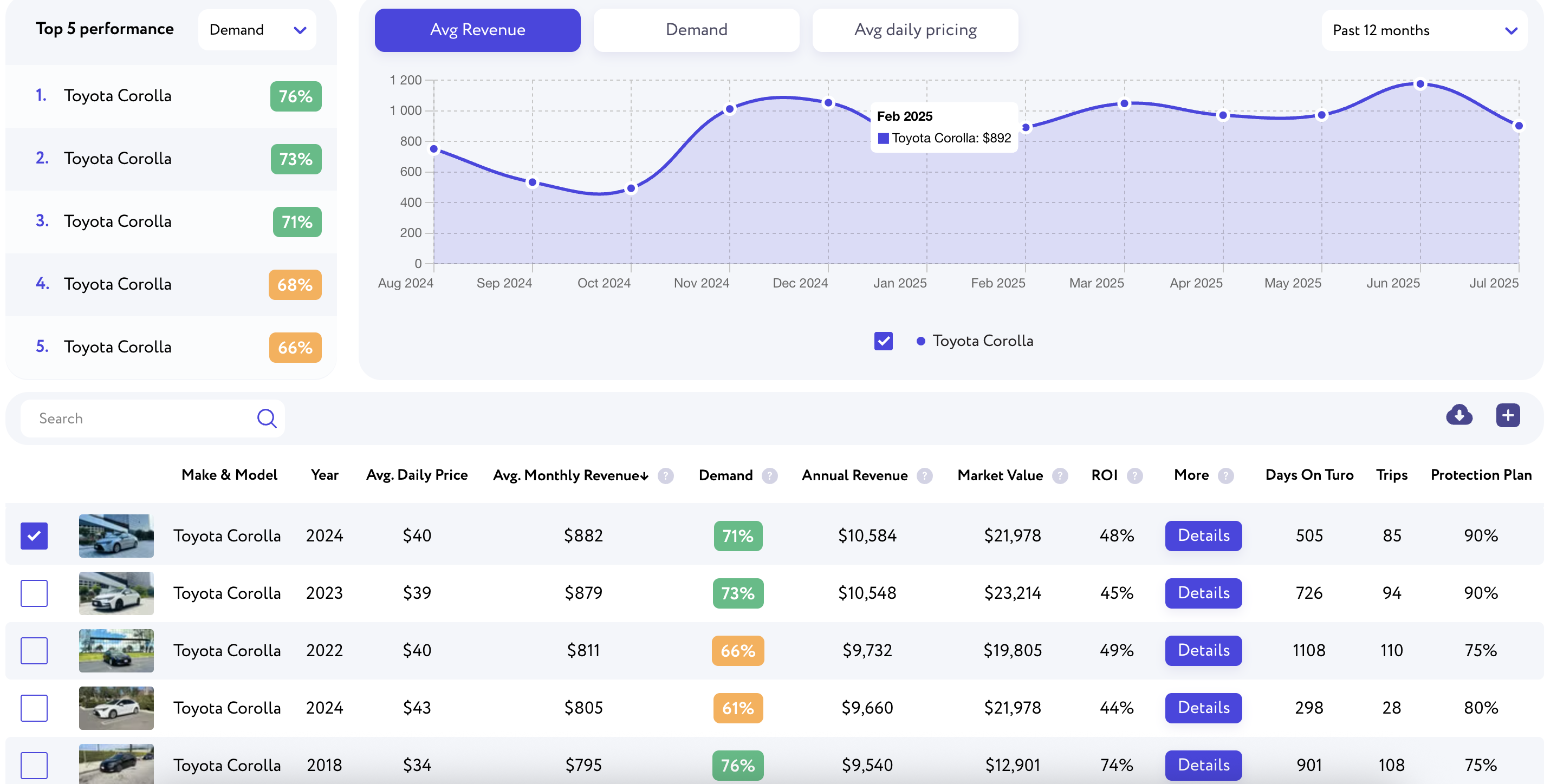The image size is (1544, 784).
Task: Open help icon beside Demand column header
Action: (x=770, y=475)
